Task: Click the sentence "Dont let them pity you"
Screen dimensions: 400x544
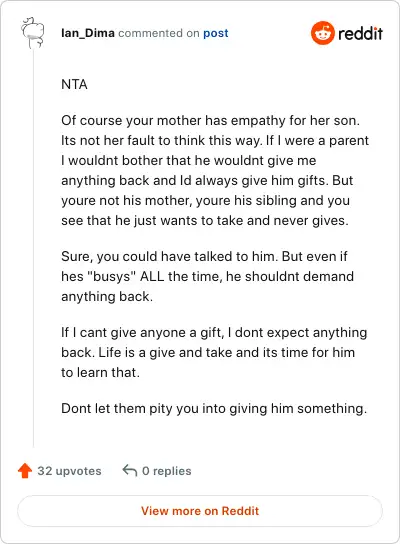Action: pyautogui.click(x=214, y=408)
